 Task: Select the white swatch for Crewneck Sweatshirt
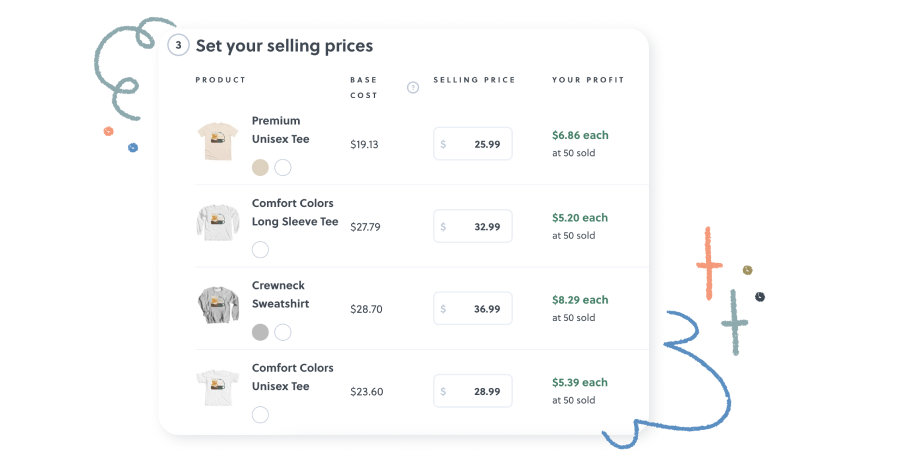tap(283, 332)
